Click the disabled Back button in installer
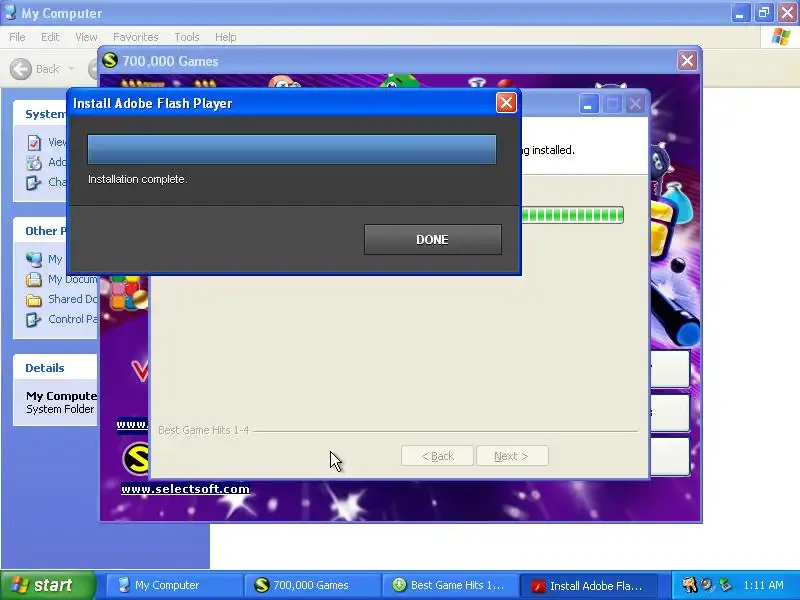800x600 pixels. [437, 456]
